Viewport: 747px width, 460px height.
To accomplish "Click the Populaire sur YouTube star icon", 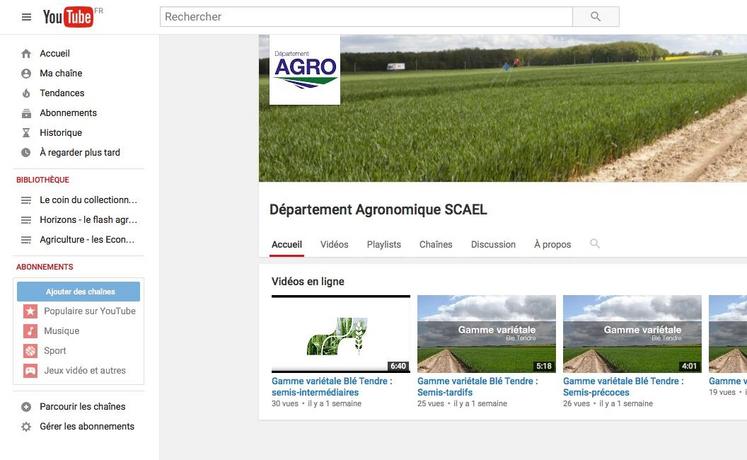I will pyautogui.click(x=30, y=311).
